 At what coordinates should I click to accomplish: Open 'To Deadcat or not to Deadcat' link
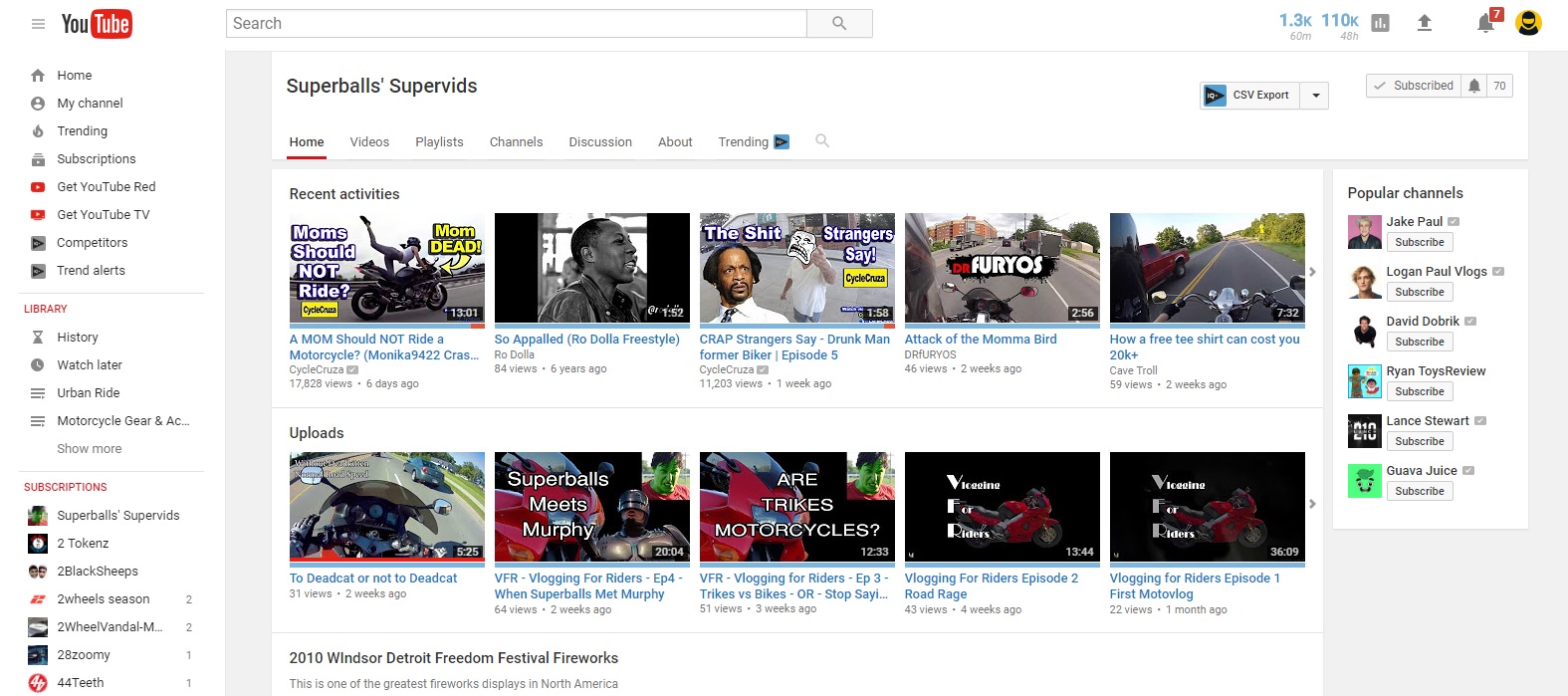(373, 579)
